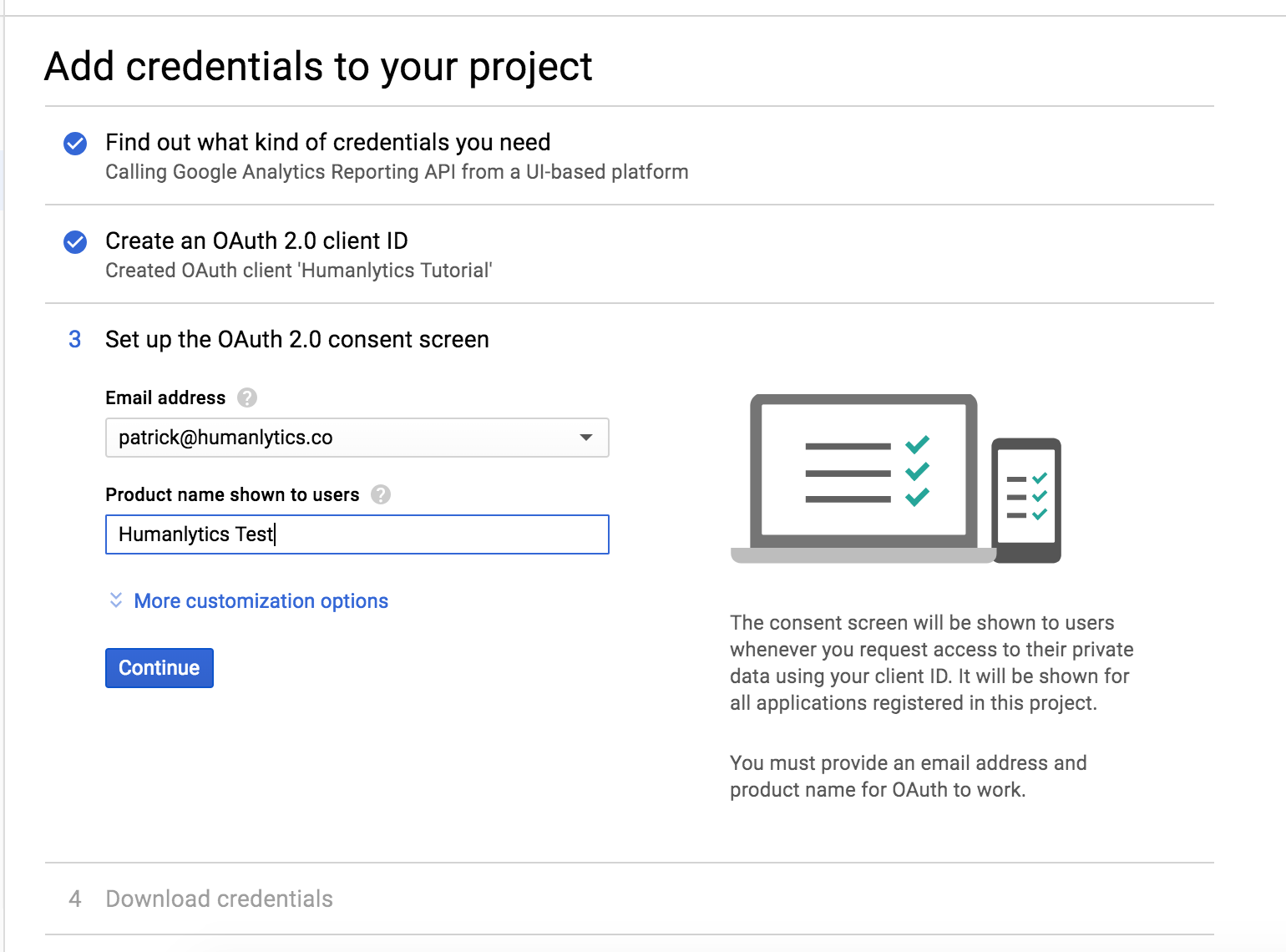
Task: Click the phone checklist illustration
Action: (x=1025, y=499)
